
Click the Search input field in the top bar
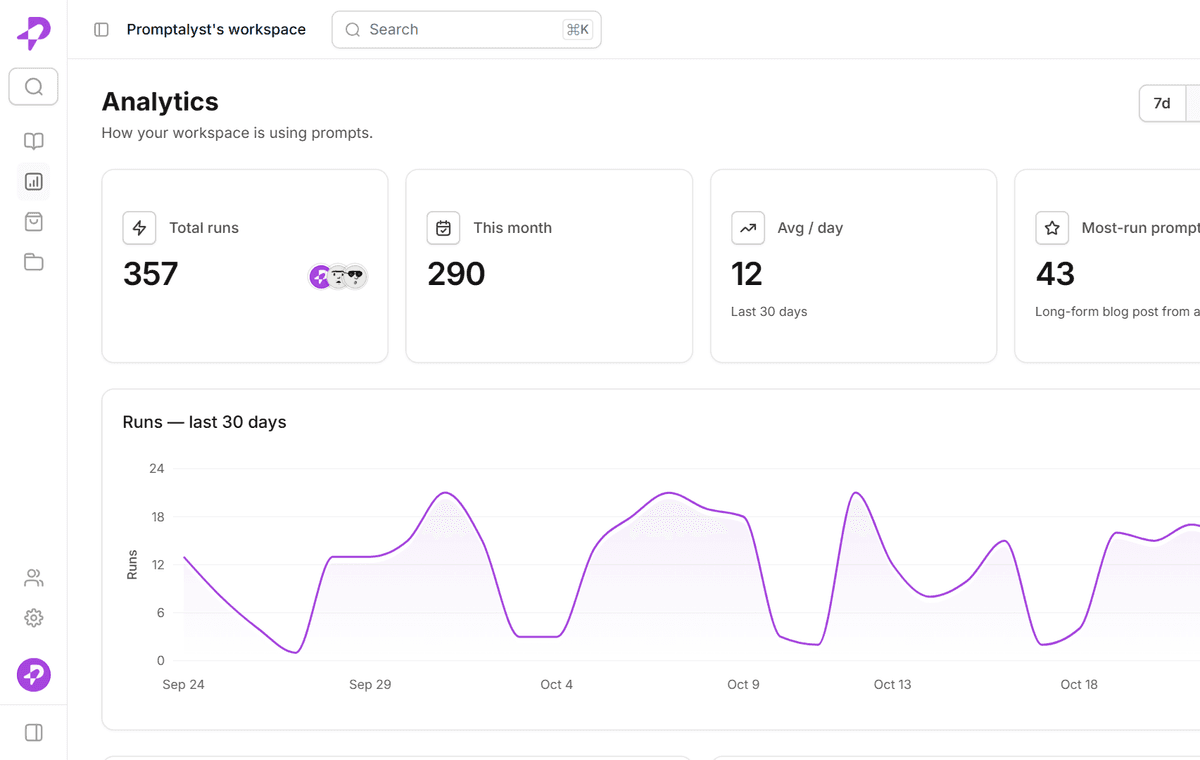466,30
